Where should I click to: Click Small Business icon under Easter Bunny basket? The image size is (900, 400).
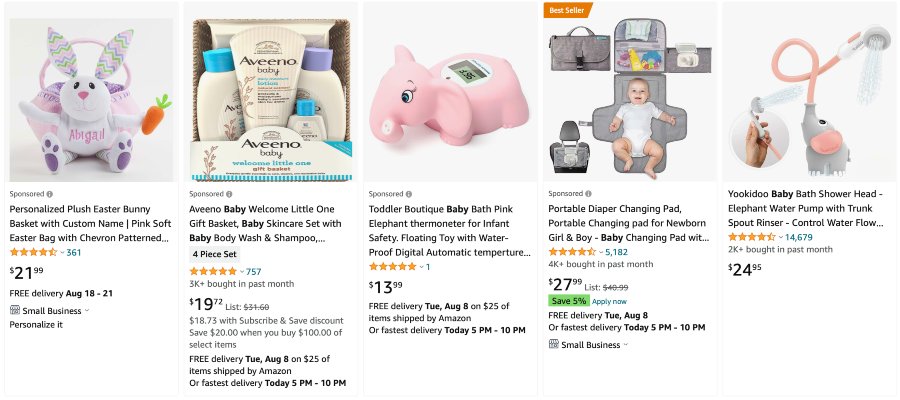pyautogui.click(x=15, y=310)
